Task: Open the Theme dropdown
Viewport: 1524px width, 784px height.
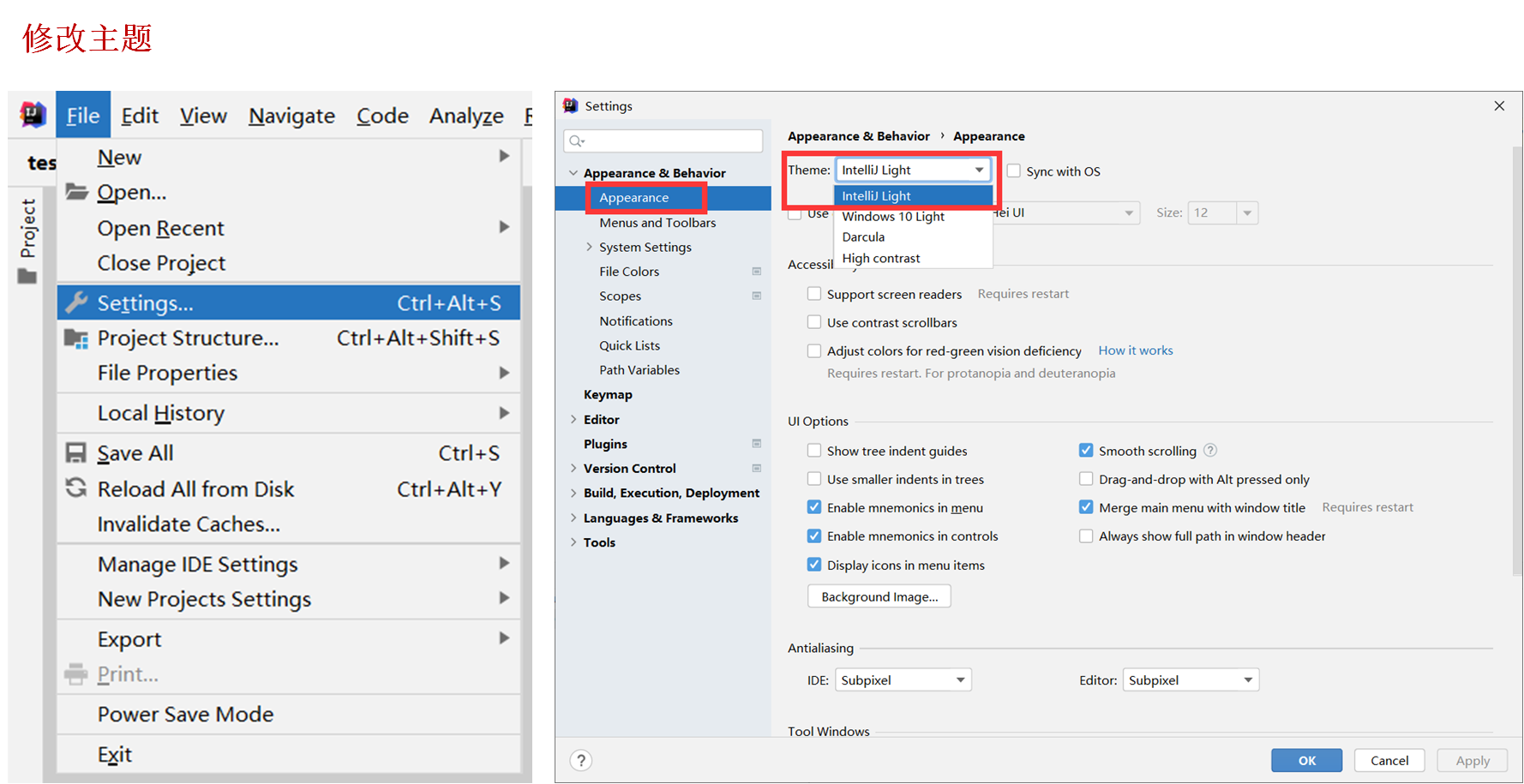Action: point(914,170)
